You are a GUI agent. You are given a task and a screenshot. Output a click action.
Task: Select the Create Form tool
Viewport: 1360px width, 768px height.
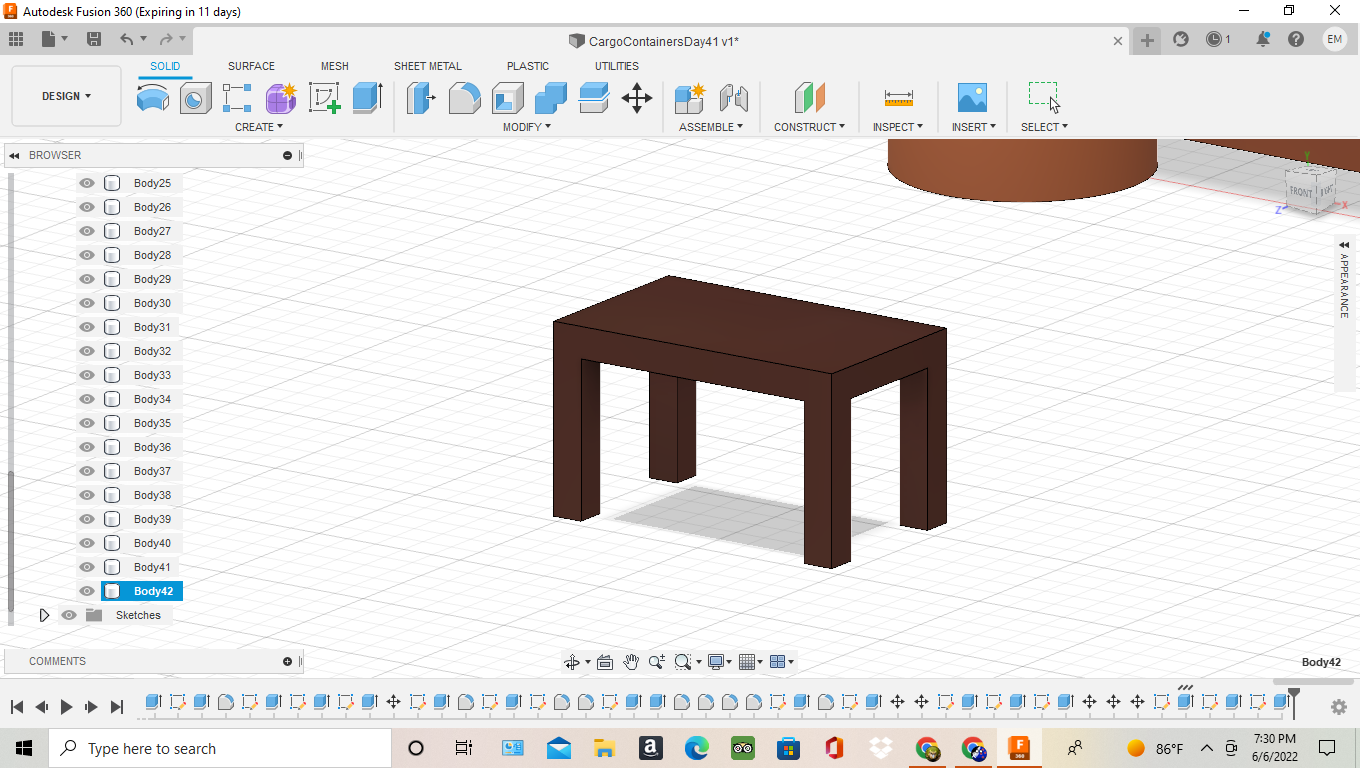click(x=281, y=98)
